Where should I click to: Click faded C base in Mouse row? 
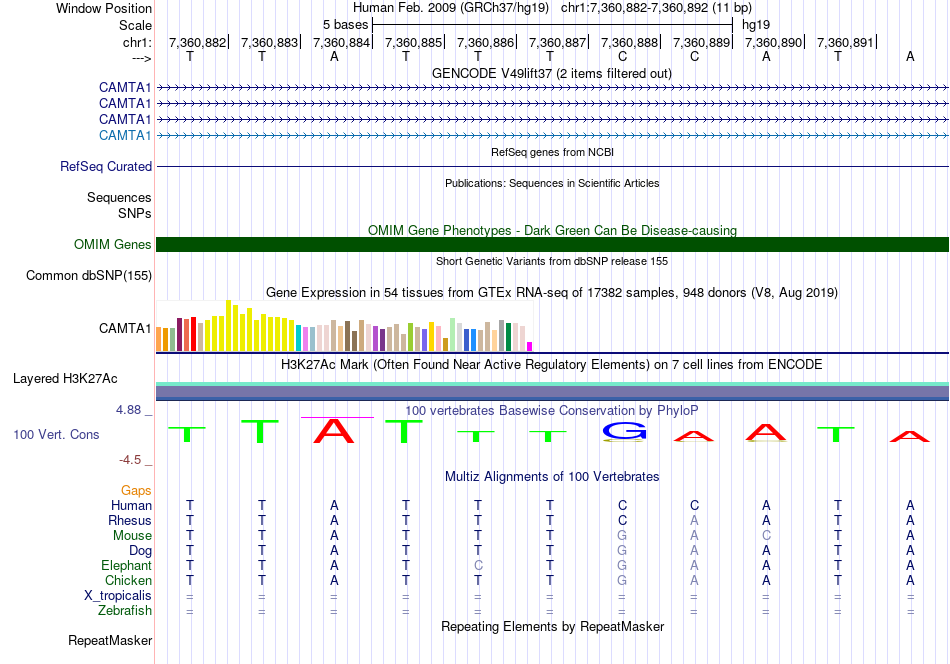tap(766, 536)
